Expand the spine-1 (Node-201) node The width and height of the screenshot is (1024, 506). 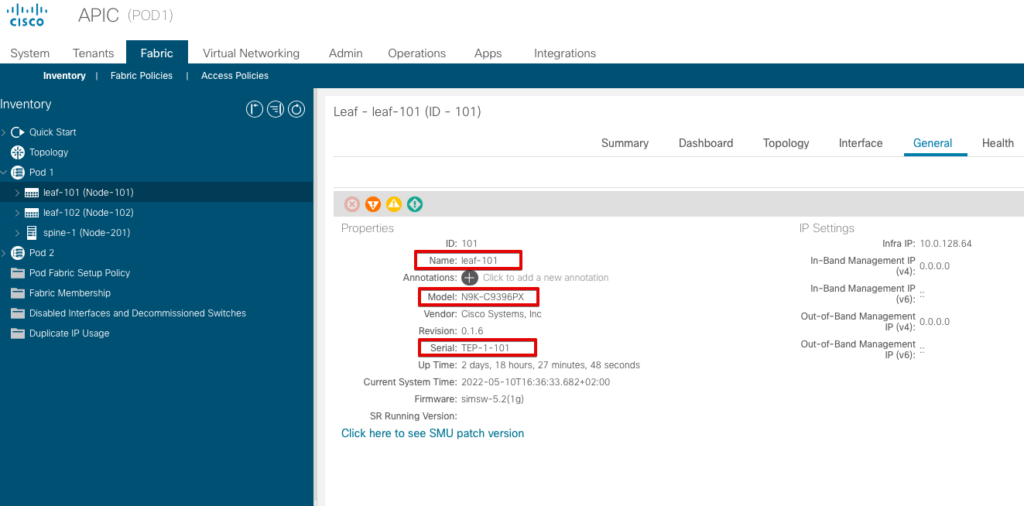pos(18,233)
